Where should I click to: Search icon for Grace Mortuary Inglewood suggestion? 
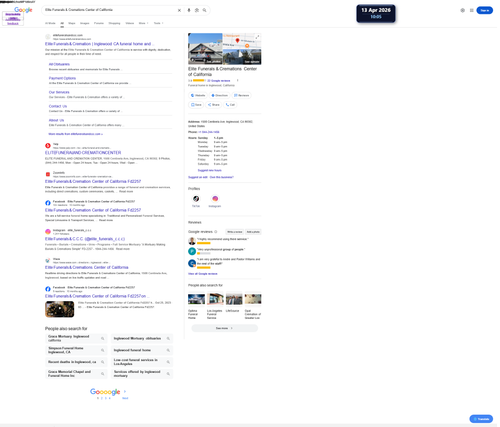(103, 338)
